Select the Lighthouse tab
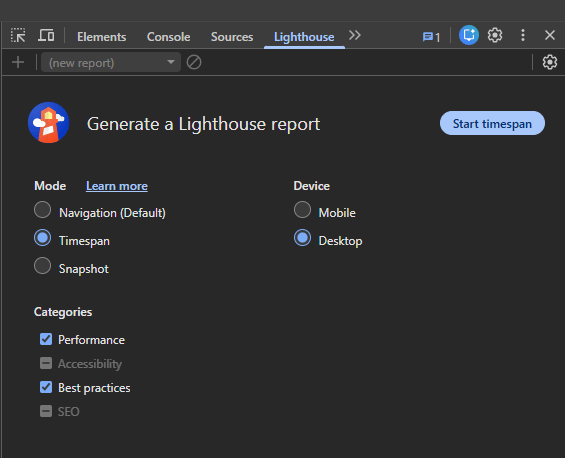This screenshot has height=458, width=565. (304, 37)
